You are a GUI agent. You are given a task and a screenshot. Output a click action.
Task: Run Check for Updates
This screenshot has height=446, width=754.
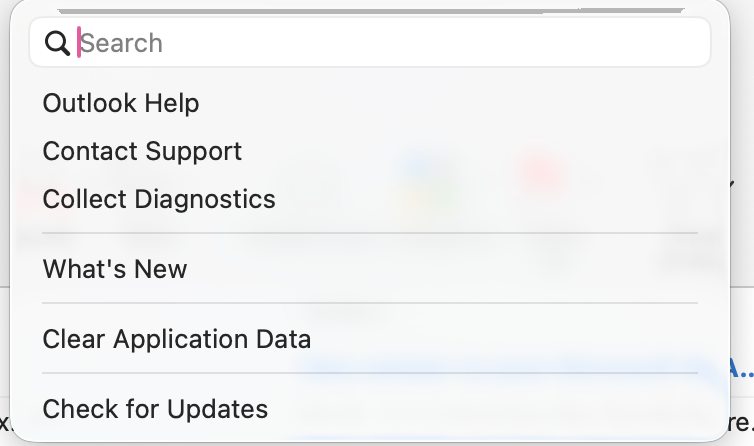click(155, 409)
